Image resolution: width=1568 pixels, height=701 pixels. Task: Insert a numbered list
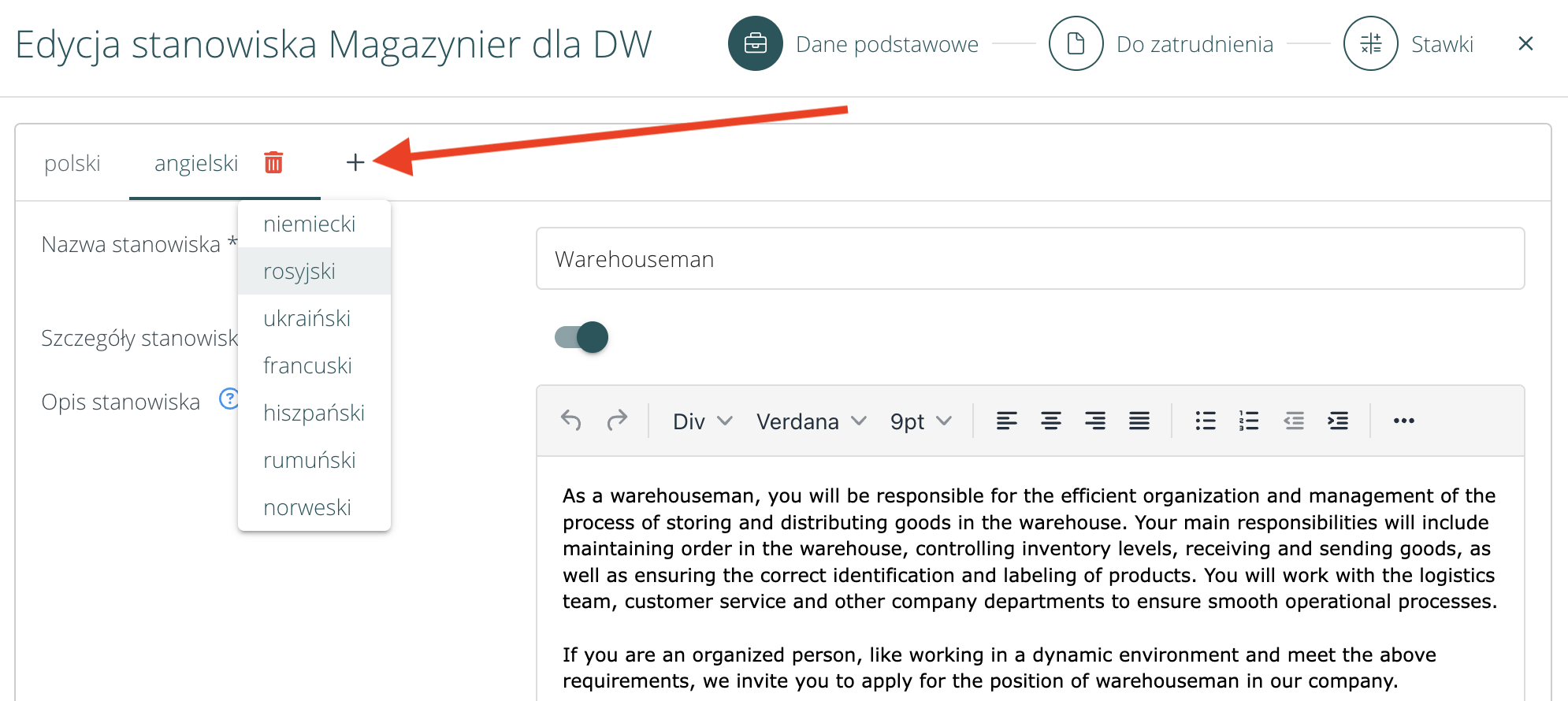[1249, 421]
